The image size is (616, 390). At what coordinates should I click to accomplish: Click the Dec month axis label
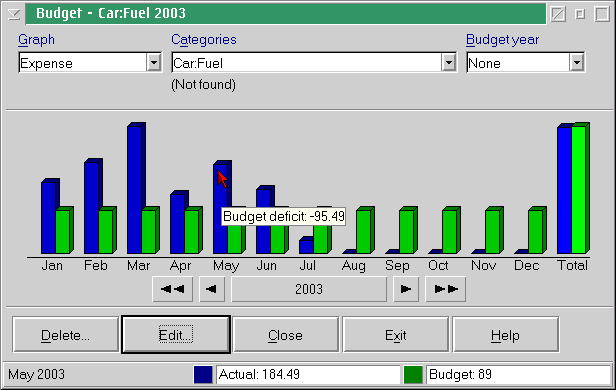coord(526,265)
